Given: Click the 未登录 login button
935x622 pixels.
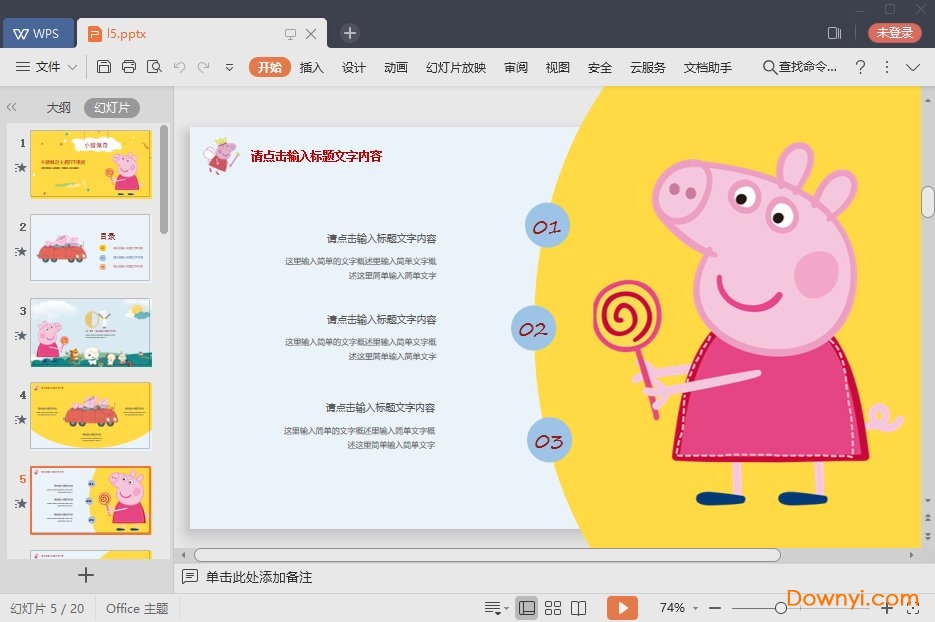Looking at the screenshot, I should [894, 33].
